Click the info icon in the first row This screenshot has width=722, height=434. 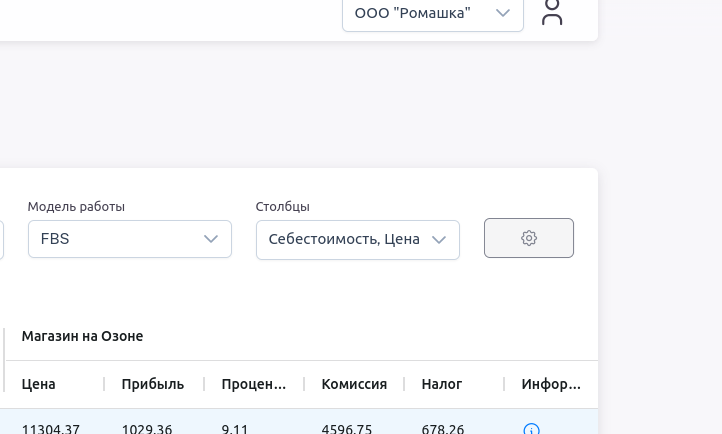pos(531,429)
